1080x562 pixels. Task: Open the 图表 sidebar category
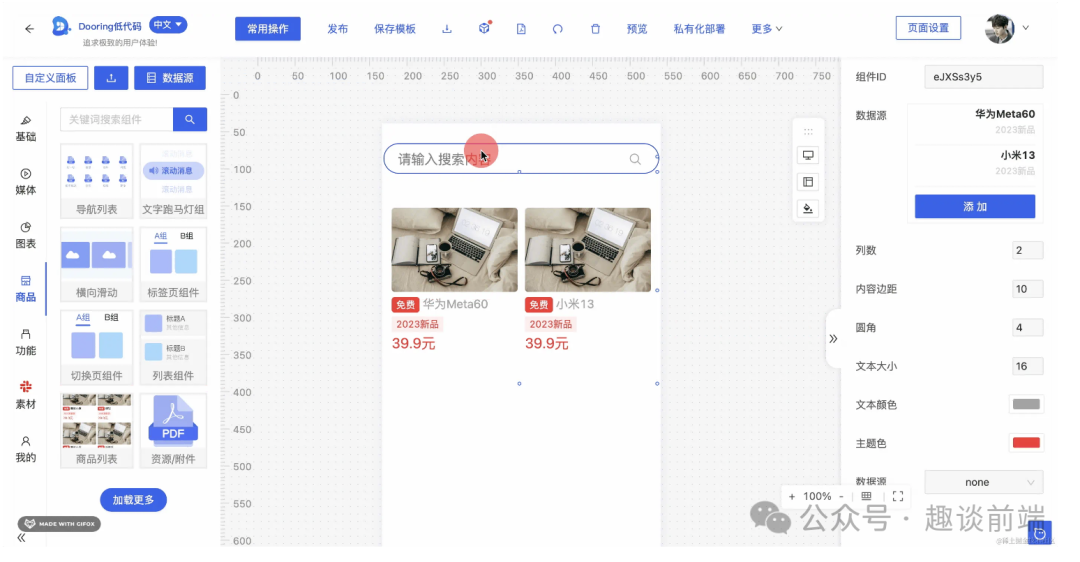pos(25,236)
